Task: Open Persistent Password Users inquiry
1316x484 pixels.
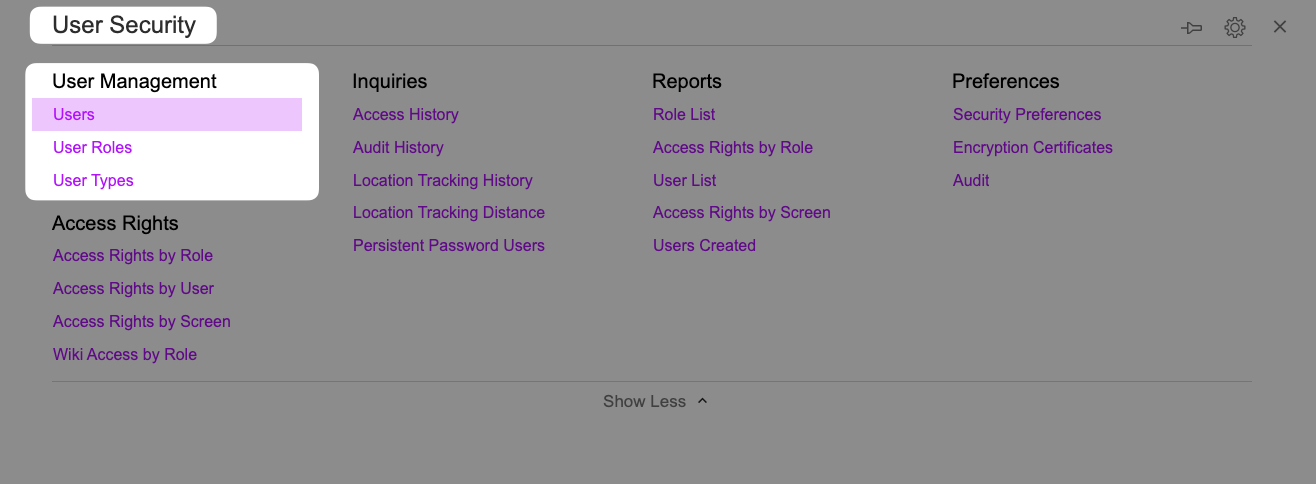Action: [449, 245]
